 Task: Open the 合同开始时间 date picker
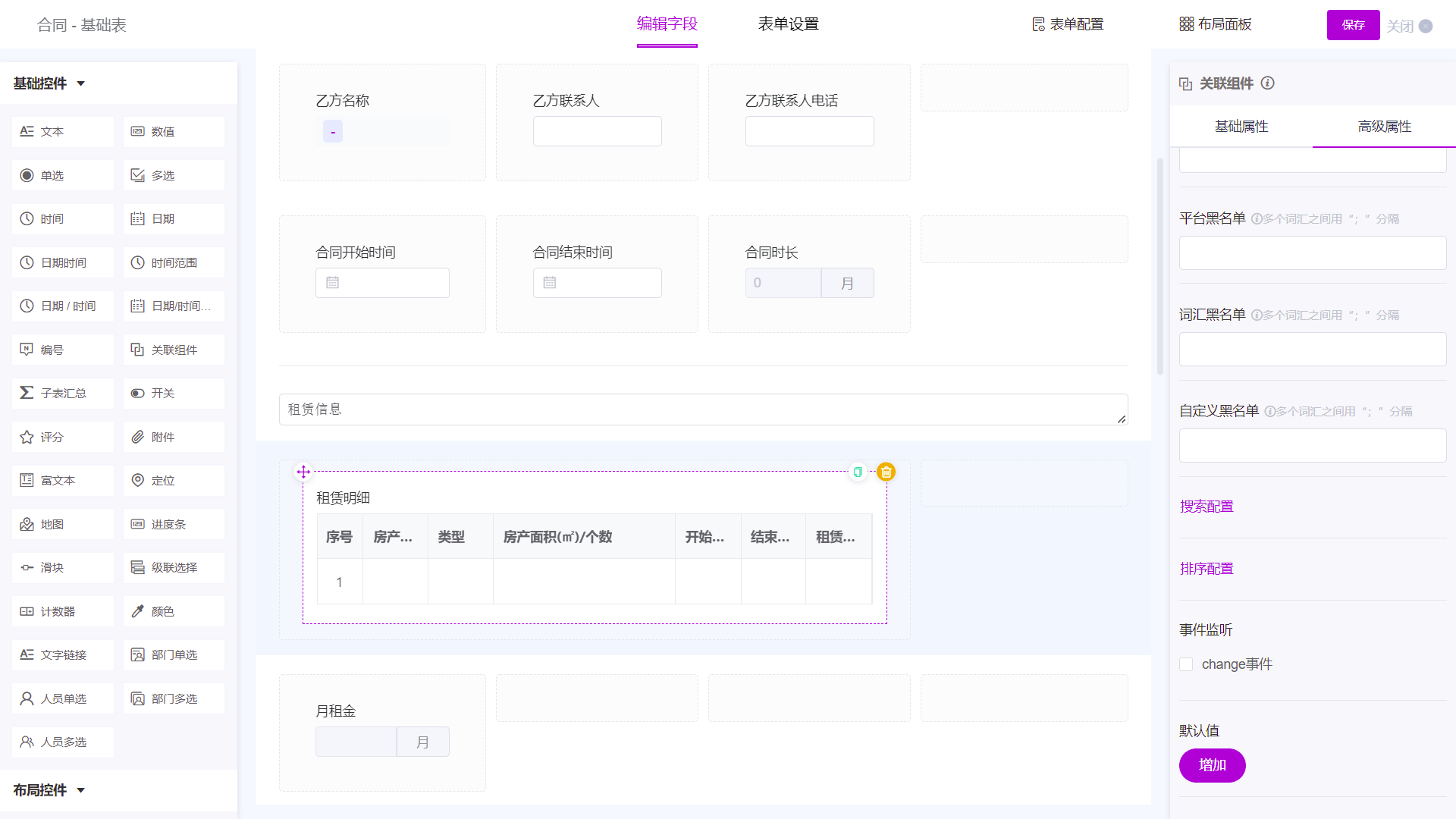coord(382,283)
